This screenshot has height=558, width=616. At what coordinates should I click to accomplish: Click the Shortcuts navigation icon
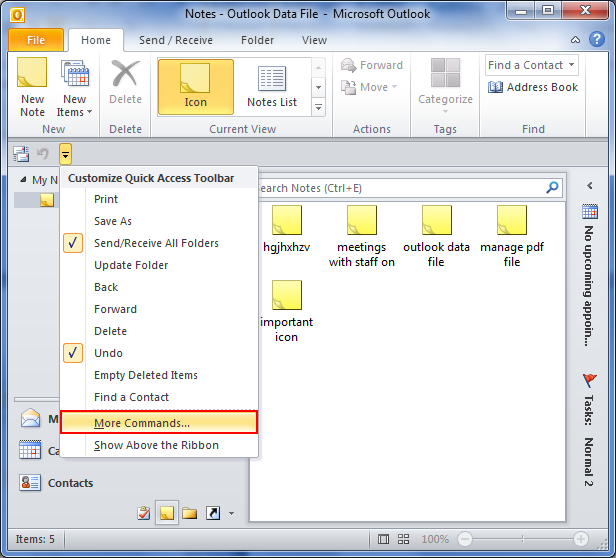tap(213, 513)
